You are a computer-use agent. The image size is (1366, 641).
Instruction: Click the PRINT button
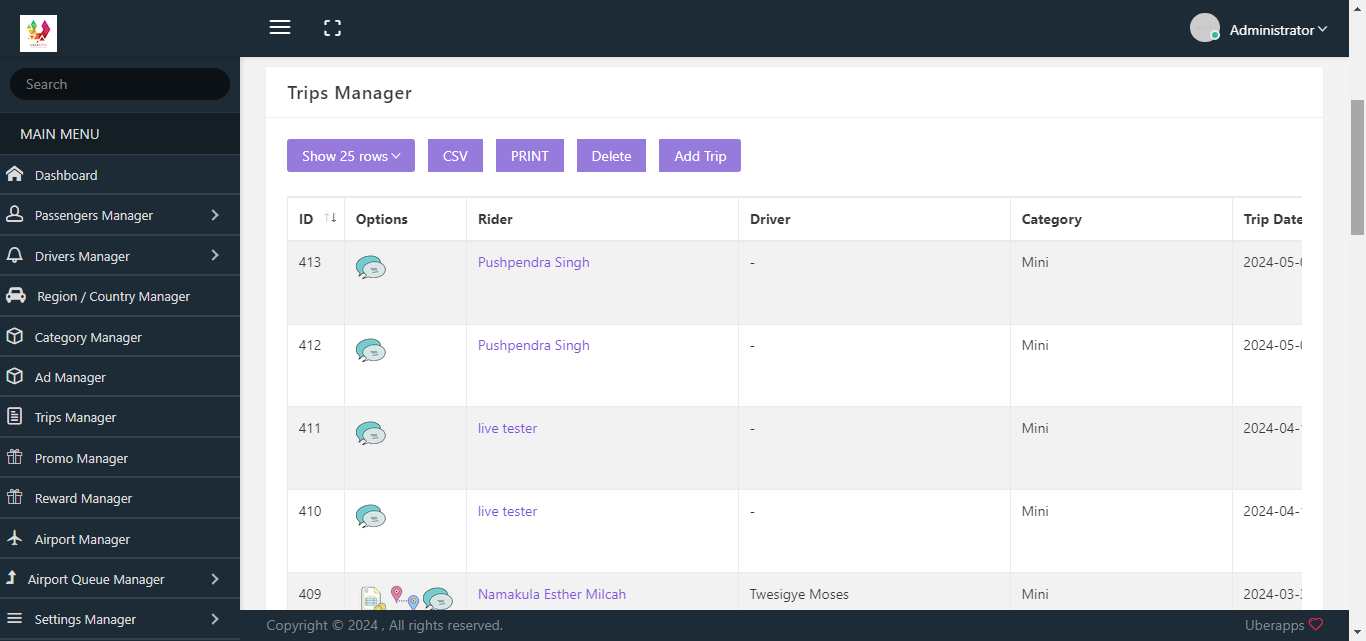click(530, 155)
